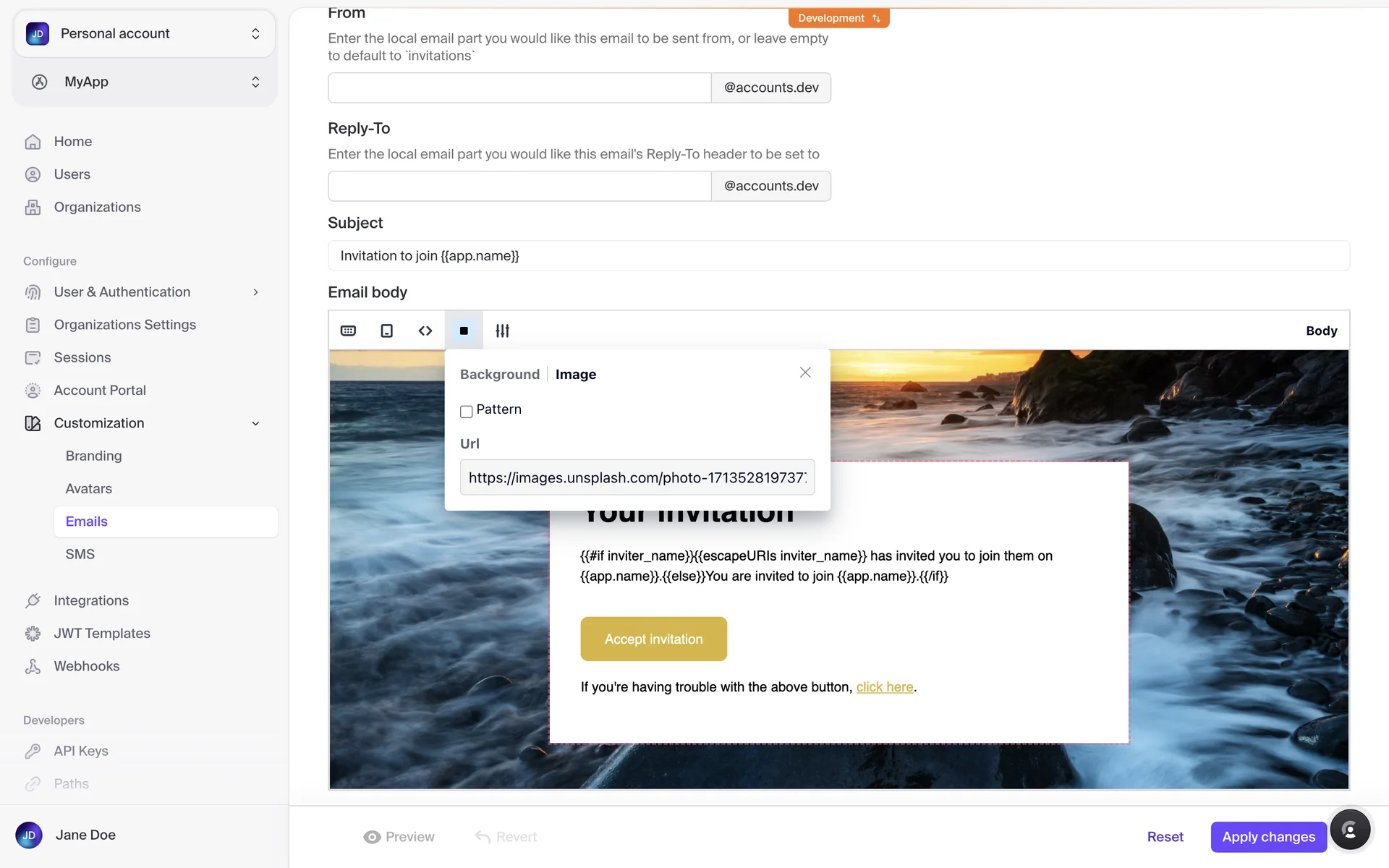The width and height of the screenshot is (1389, 868).
Task: Expand User & Authentication section
Action: (255, 292)
